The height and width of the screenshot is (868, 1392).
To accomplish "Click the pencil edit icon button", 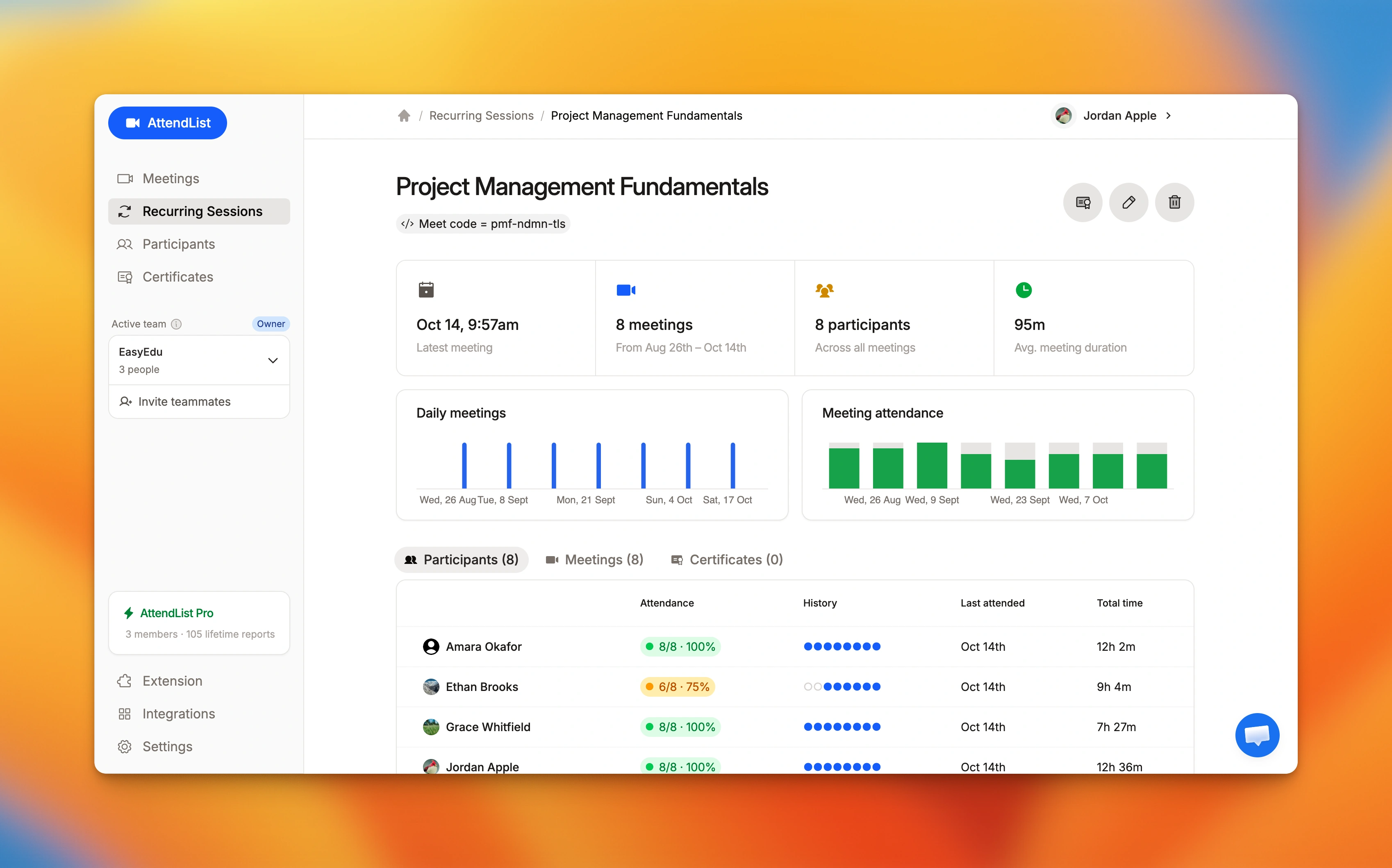I will [x=1128, y=202].
